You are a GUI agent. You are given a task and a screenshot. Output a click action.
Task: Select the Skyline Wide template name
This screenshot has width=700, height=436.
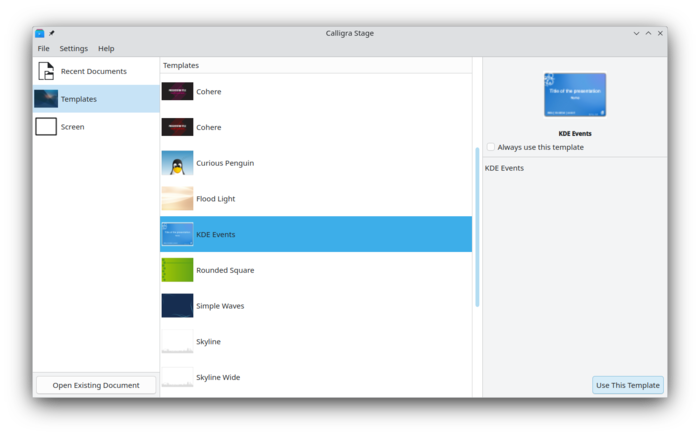[218, 377]
